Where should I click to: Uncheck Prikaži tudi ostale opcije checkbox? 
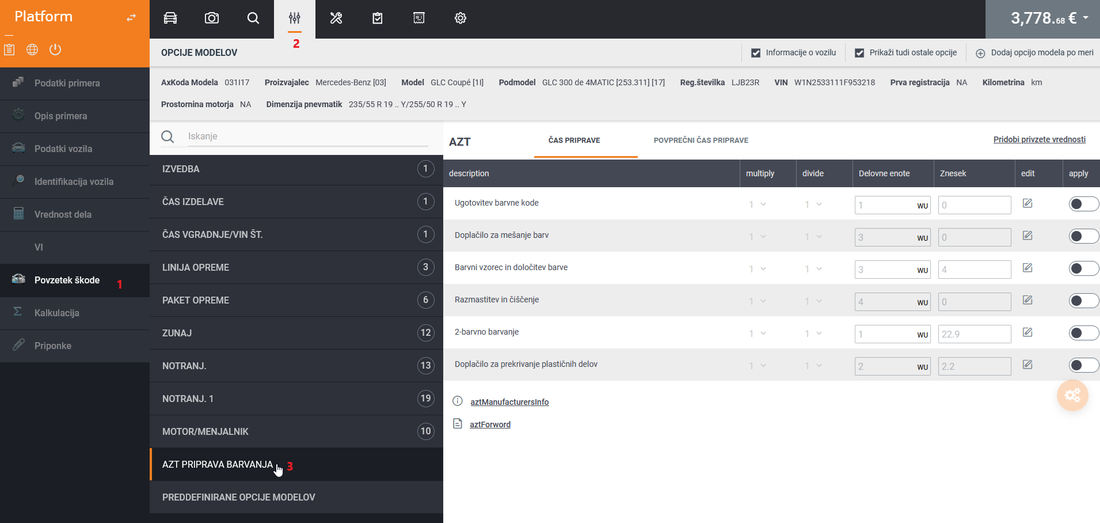[859, 53]
